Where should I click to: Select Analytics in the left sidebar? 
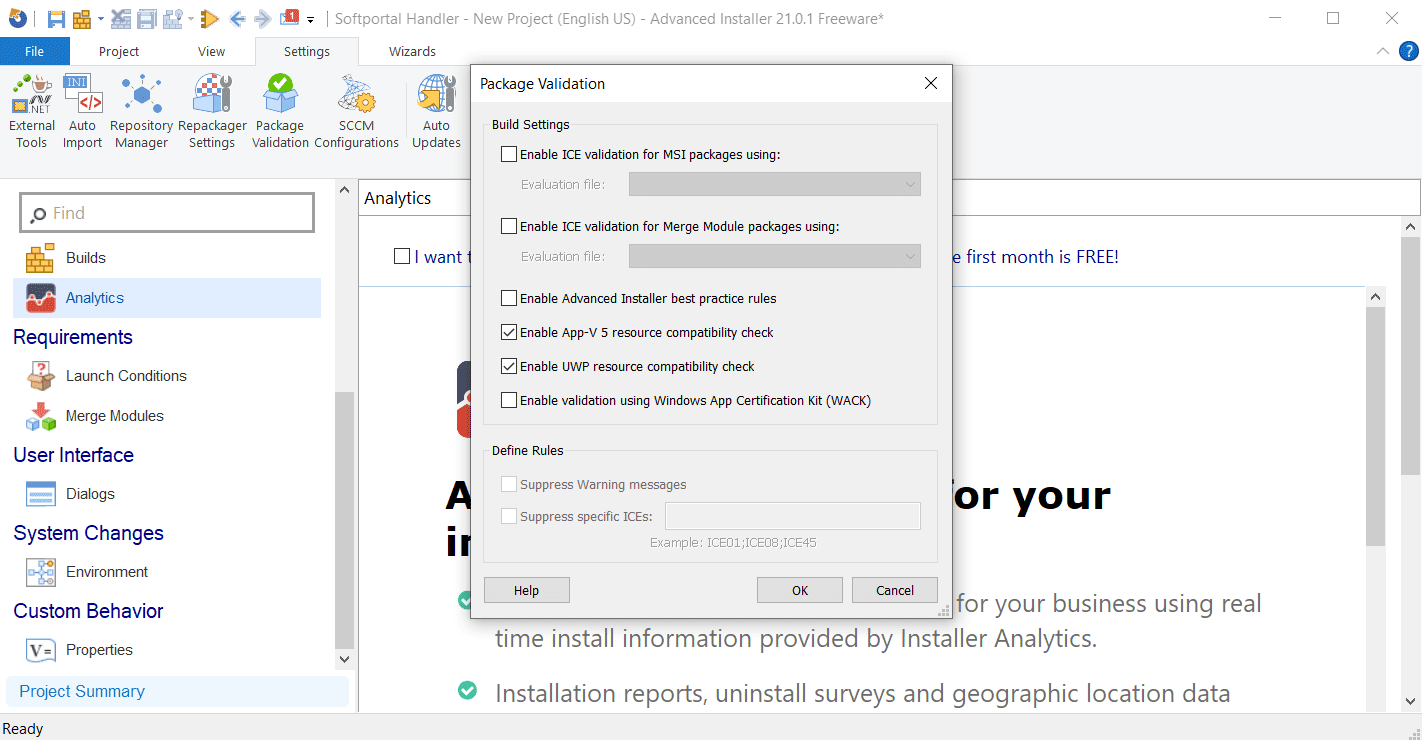coord(167,298)
